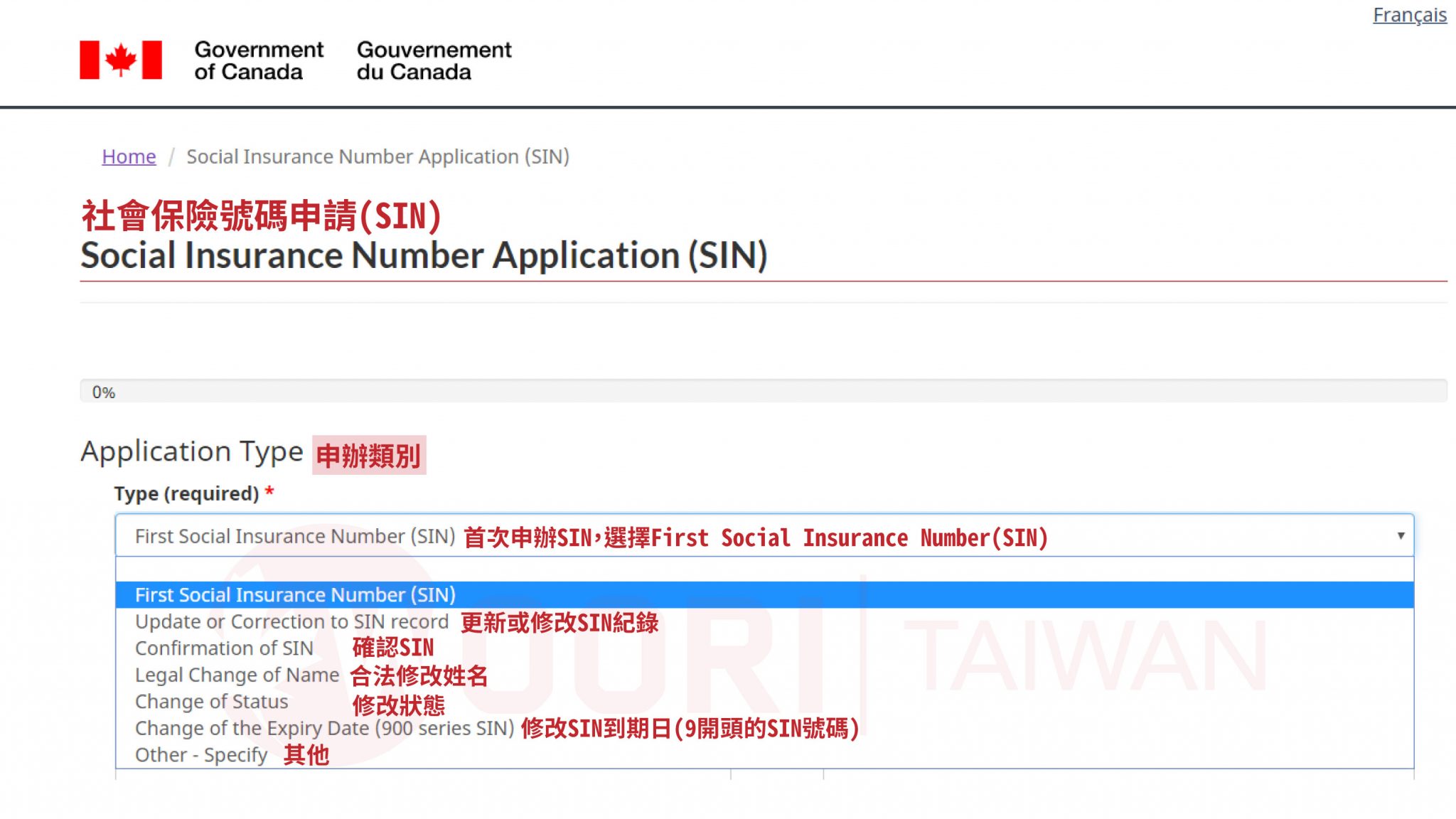
Task: Click the Home breadcrumb link
Action: tap(128, 156)
